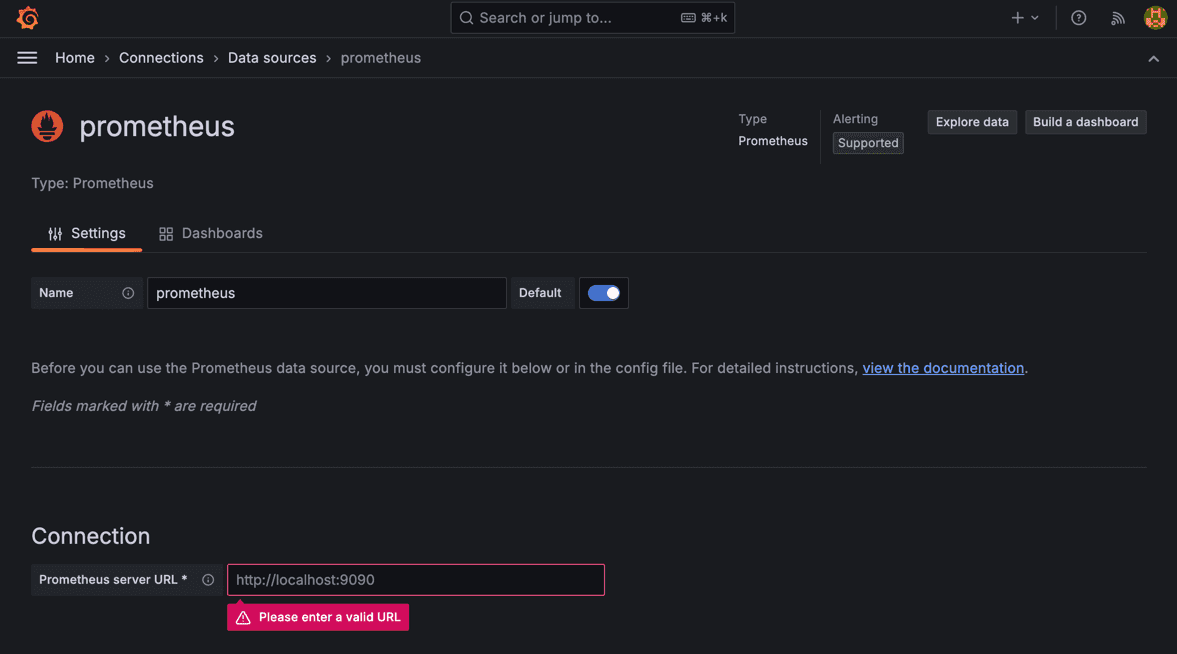Click the Type: Prometheus subtitle
This screenshot has height=654, width=1177.
92,183
